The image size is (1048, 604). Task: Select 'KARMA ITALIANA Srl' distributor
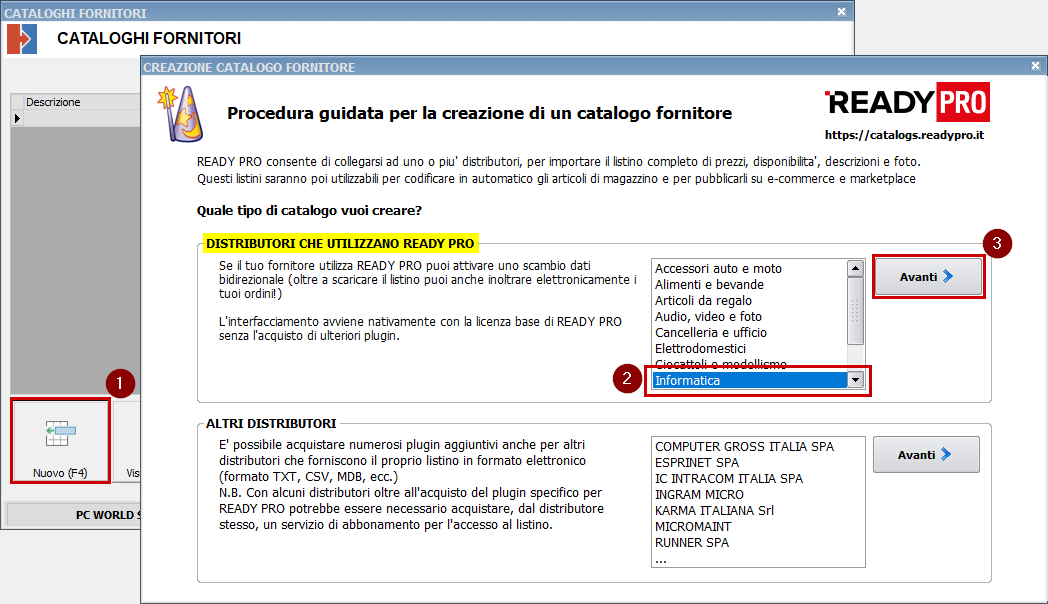[x=714, y=511]
